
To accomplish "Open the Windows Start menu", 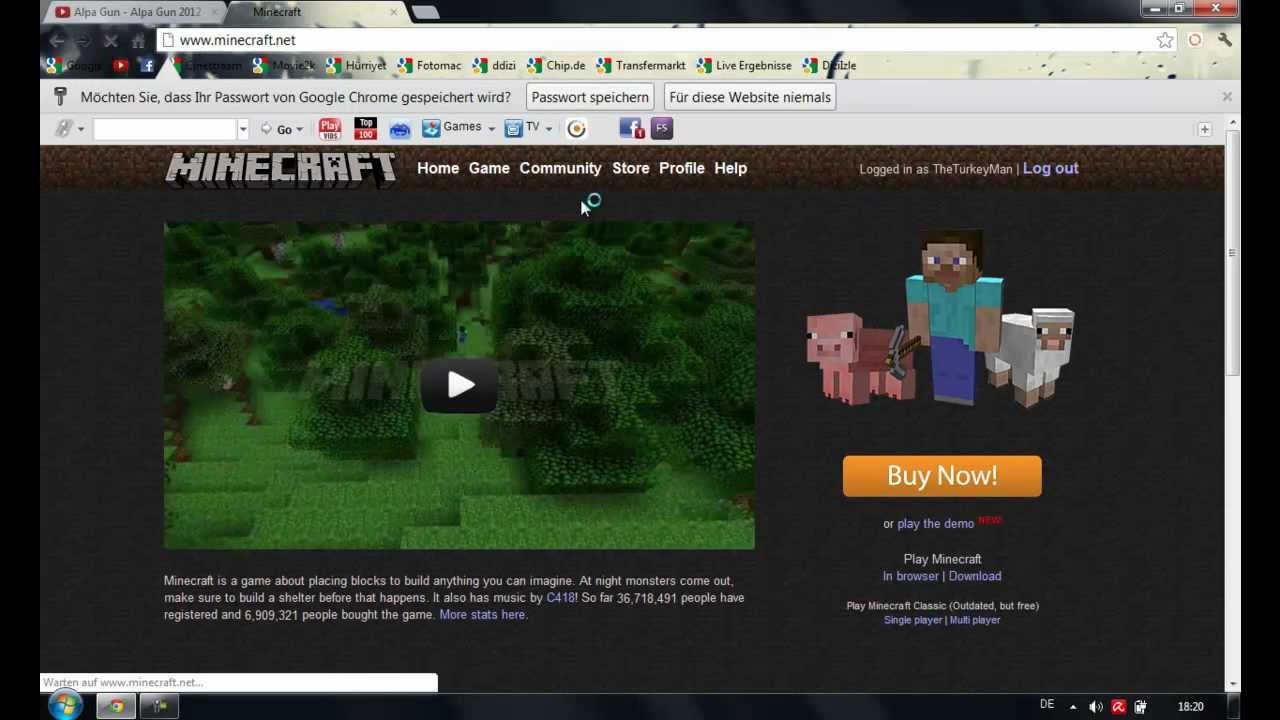I will point(65,706).
